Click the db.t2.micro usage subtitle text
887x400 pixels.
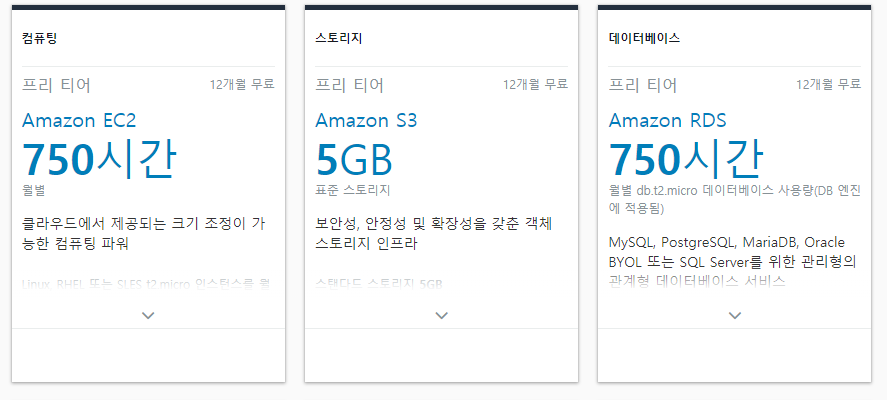click(x=735, y=199)
